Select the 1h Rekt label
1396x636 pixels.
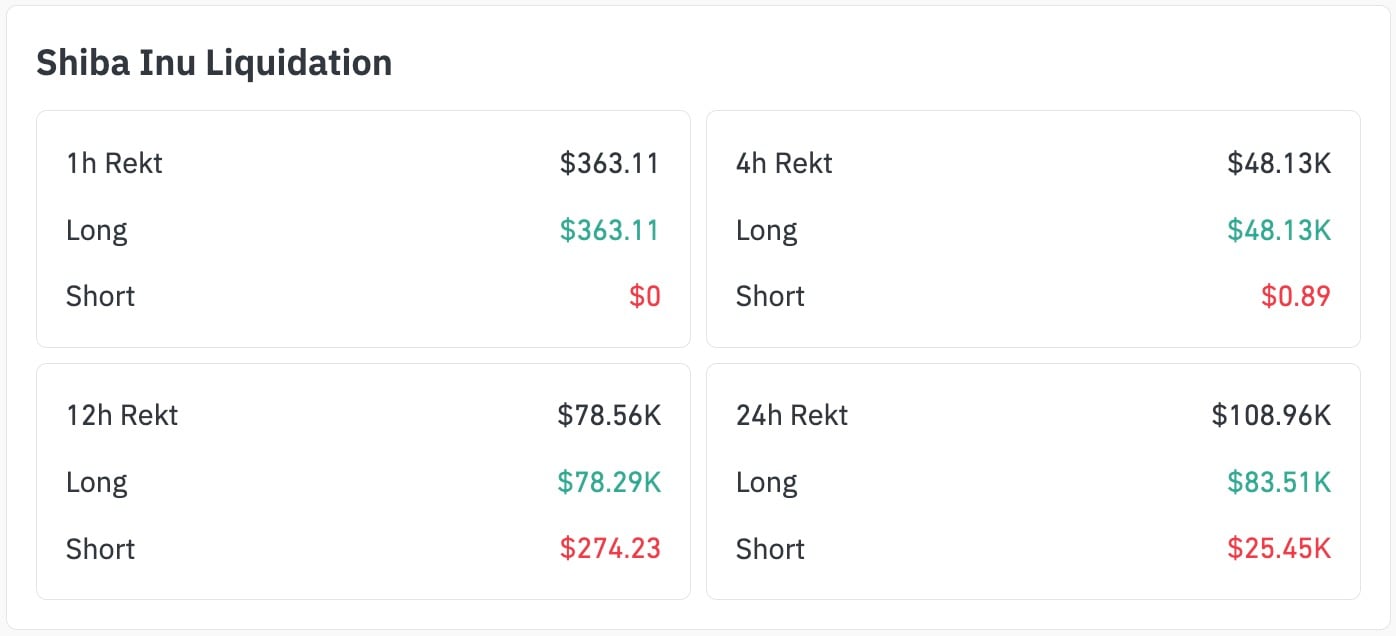click(114, 164)
